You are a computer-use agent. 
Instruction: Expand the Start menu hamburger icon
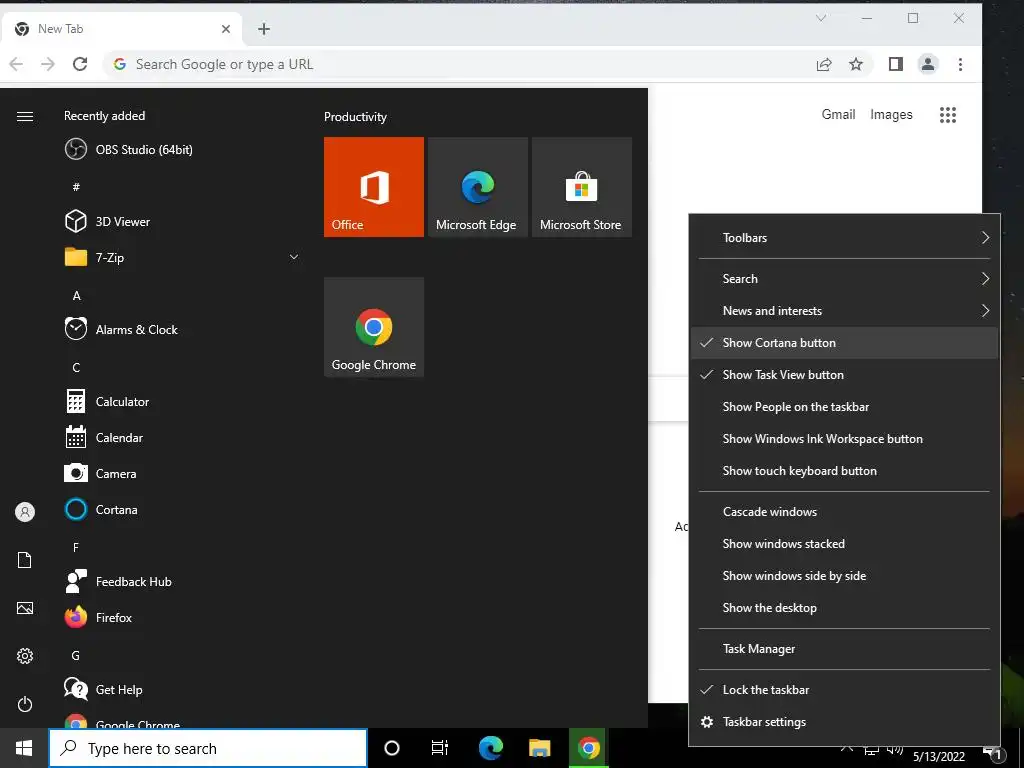click(25, 116)
